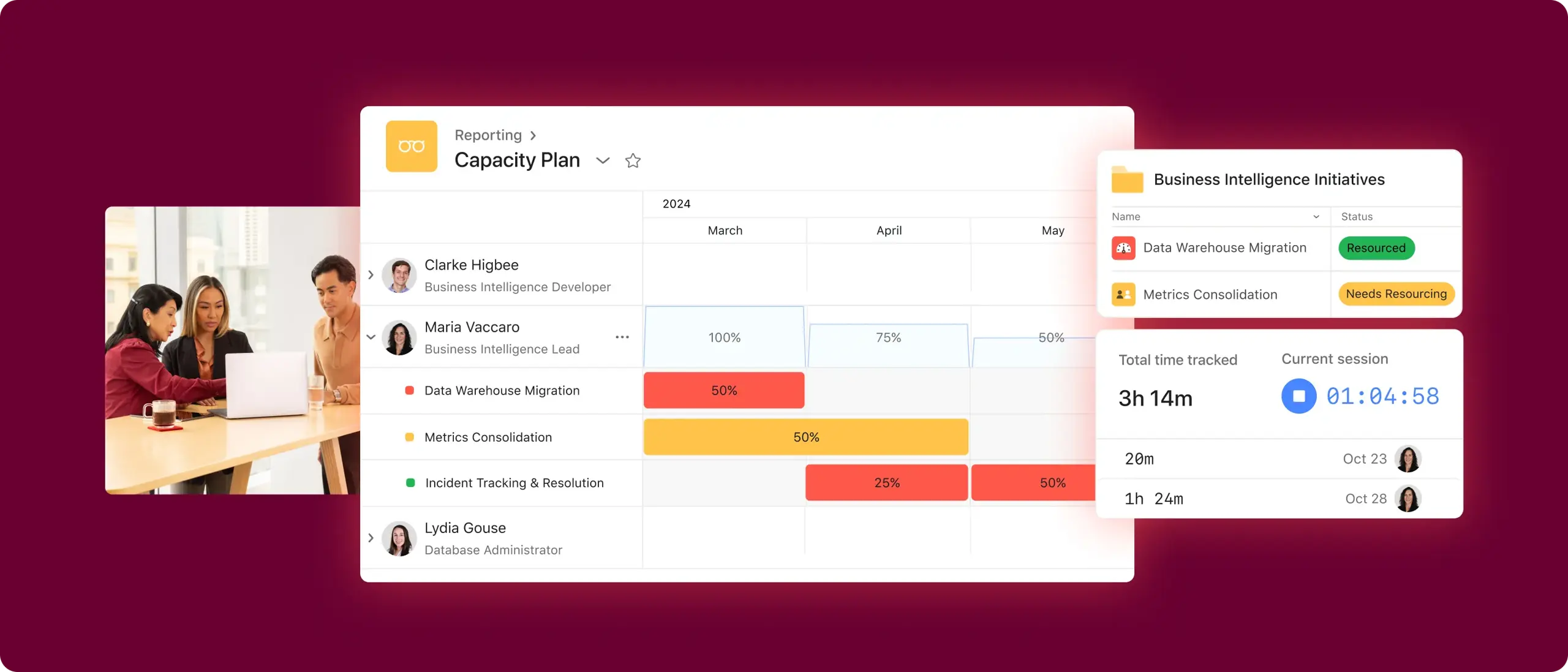The image size is (1568, 672).
Task: Click the Incident Tracking & Resolution bar
Action: [x=885, y=482]
